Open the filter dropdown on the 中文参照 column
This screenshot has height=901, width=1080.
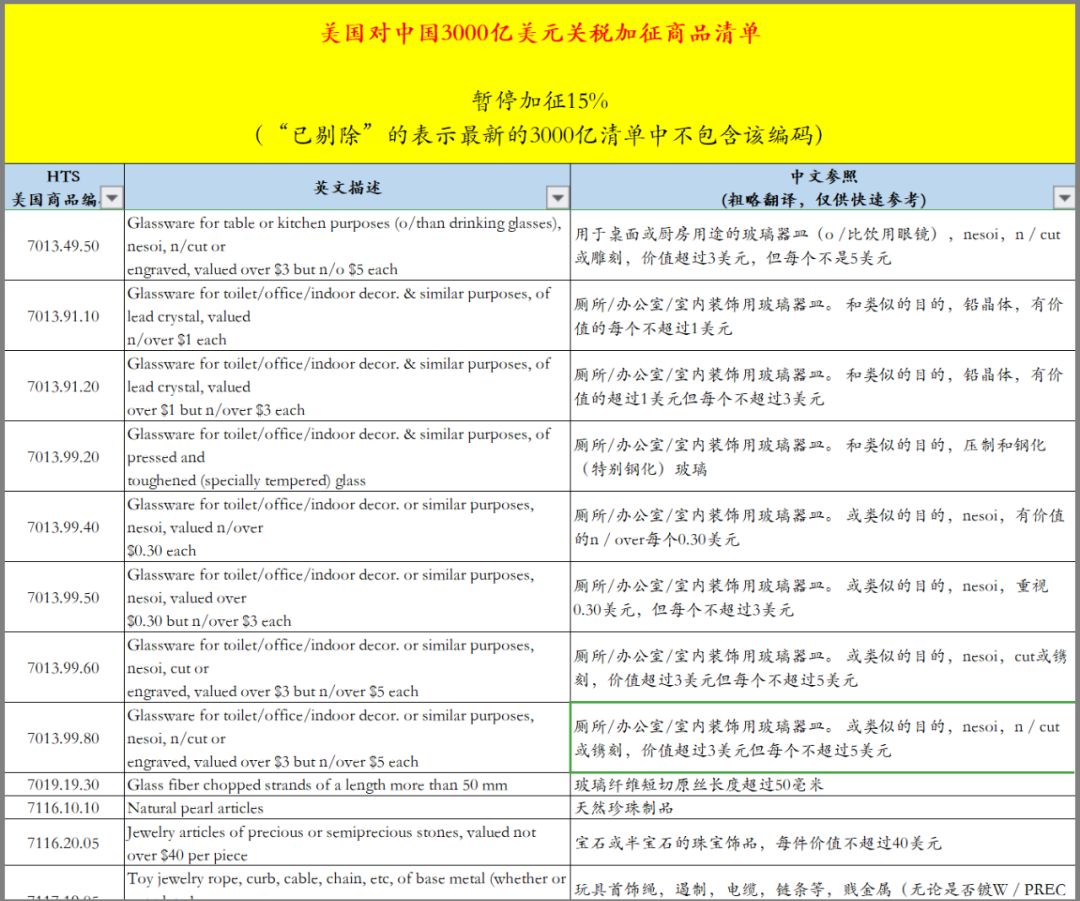(1063, 198)
